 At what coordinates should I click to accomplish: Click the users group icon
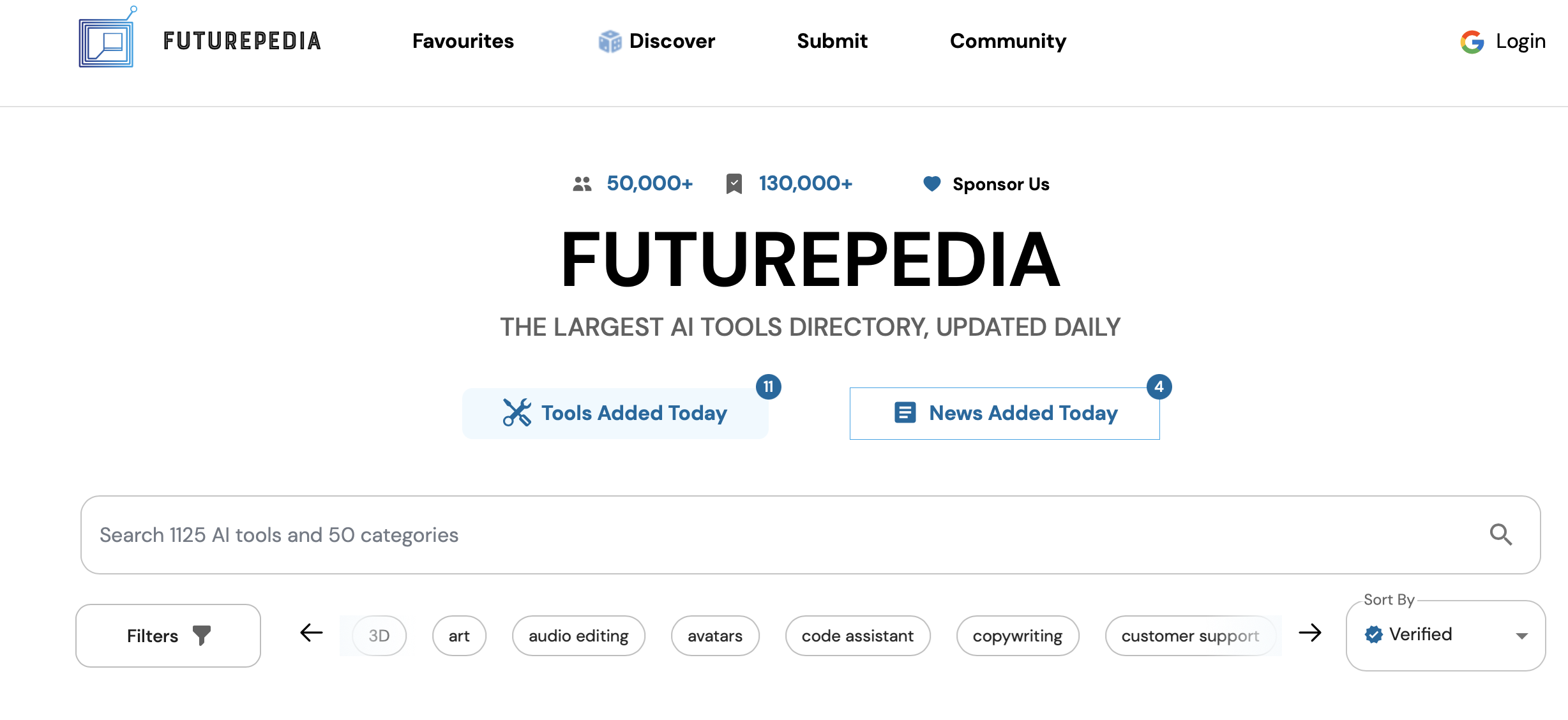click(582, 184)
